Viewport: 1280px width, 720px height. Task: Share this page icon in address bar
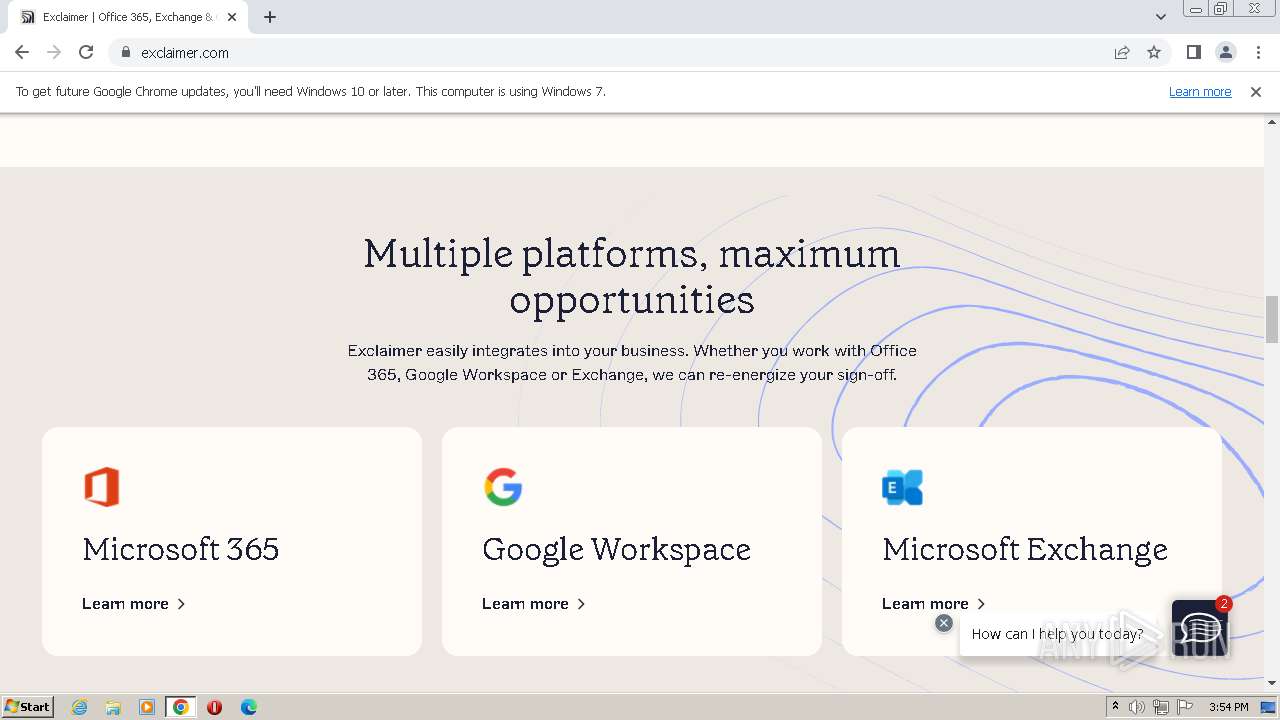pyautogui.click(x=1122, y=52)
